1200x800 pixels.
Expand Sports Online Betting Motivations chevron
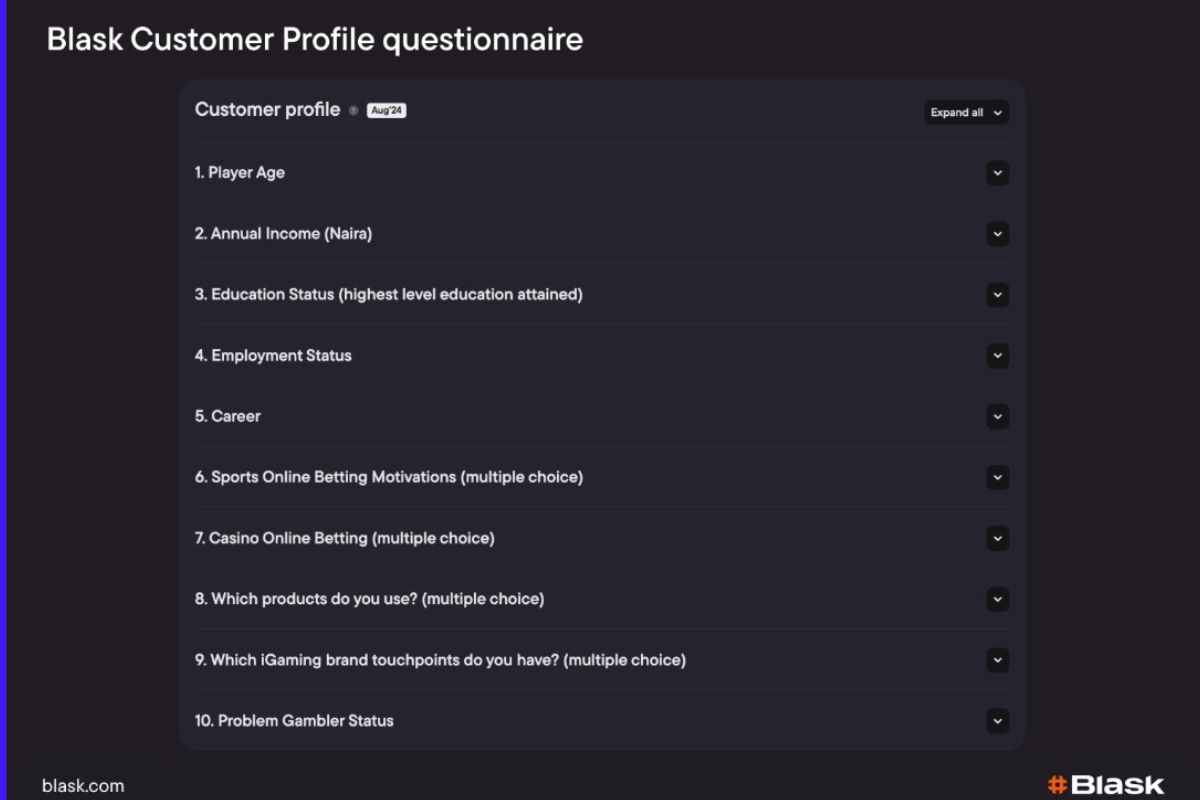(x=997, y=478)
